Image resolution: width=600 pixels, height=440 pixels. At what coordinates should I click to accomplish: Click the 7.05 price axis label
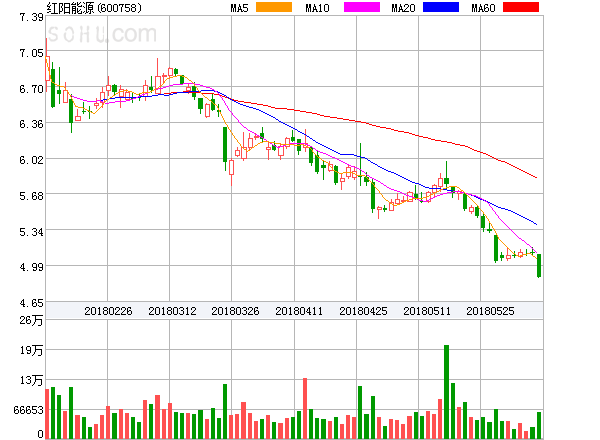[31, 53]
